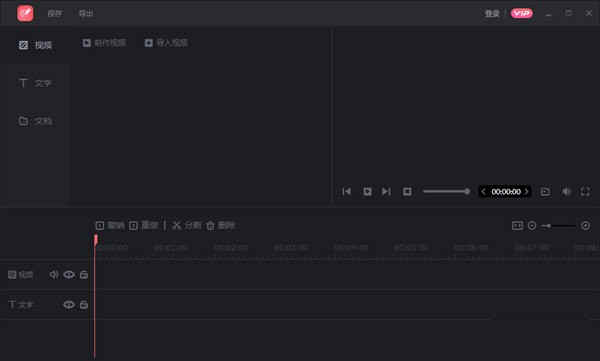Jump to previous frame in preview
This screenshot has height=361, width=600.
(x=347, y=191)
